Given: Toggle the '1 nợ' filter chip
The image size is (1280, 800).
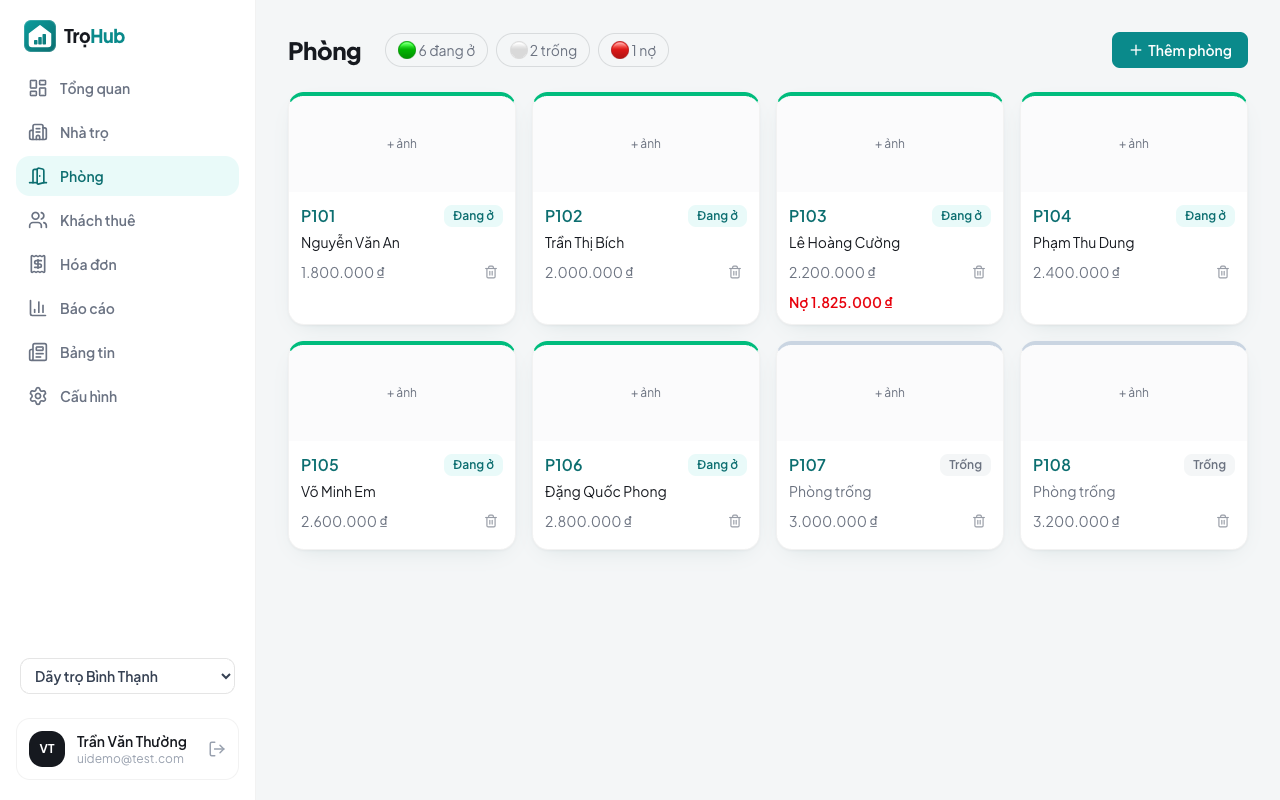Looking at the screenshot, I should click(x=633, y=50).
